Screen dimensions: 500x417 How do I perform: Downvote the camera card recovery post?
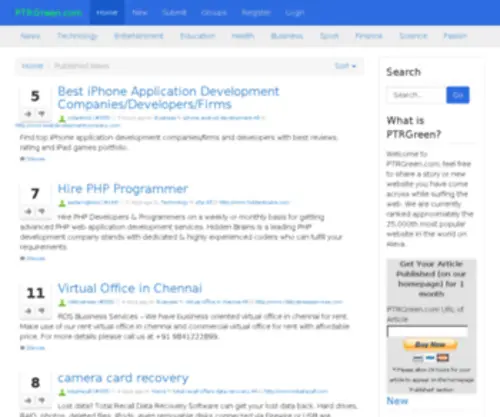click(x=41, y=400)
